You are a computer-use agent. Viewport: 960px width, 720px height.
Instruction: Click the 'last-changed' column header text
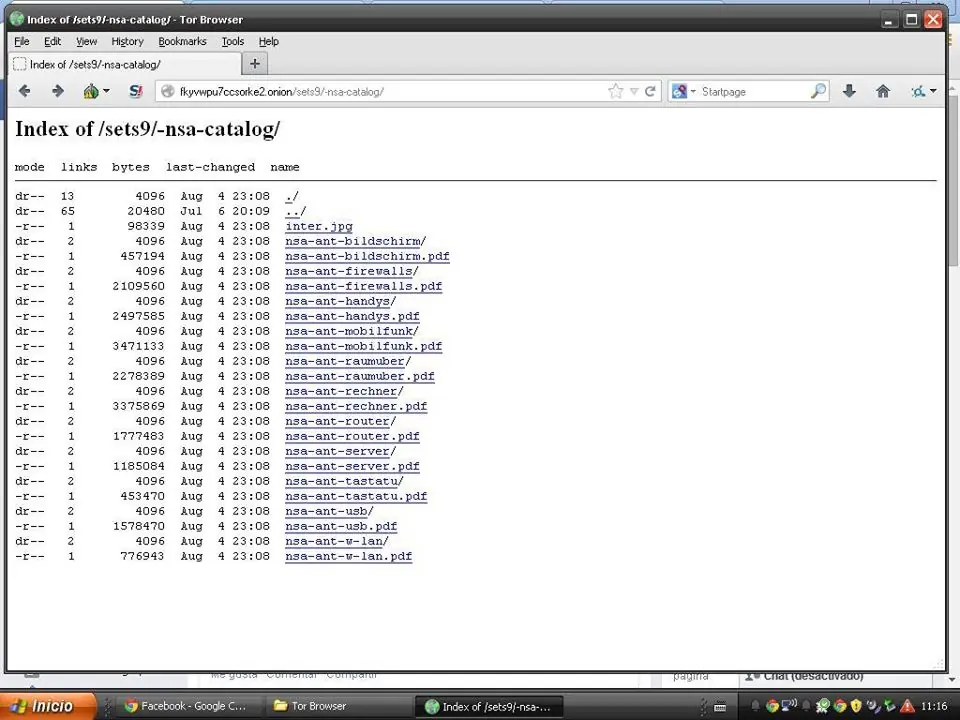coord(210,167)
